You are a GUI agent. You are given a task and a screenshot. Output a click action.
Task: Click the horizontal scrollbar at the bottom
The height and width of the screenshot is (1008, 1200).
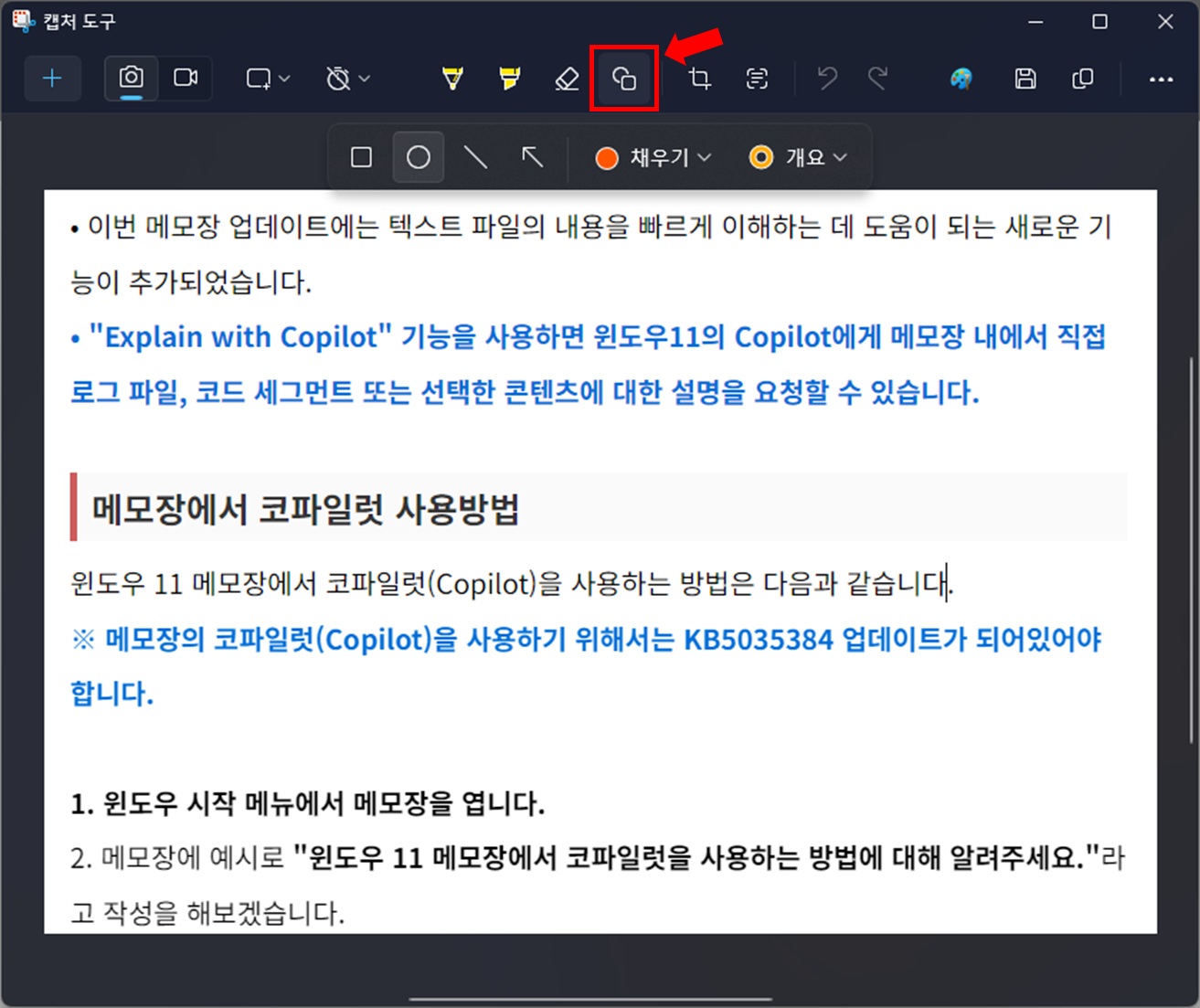click(x=592, y=1000)
